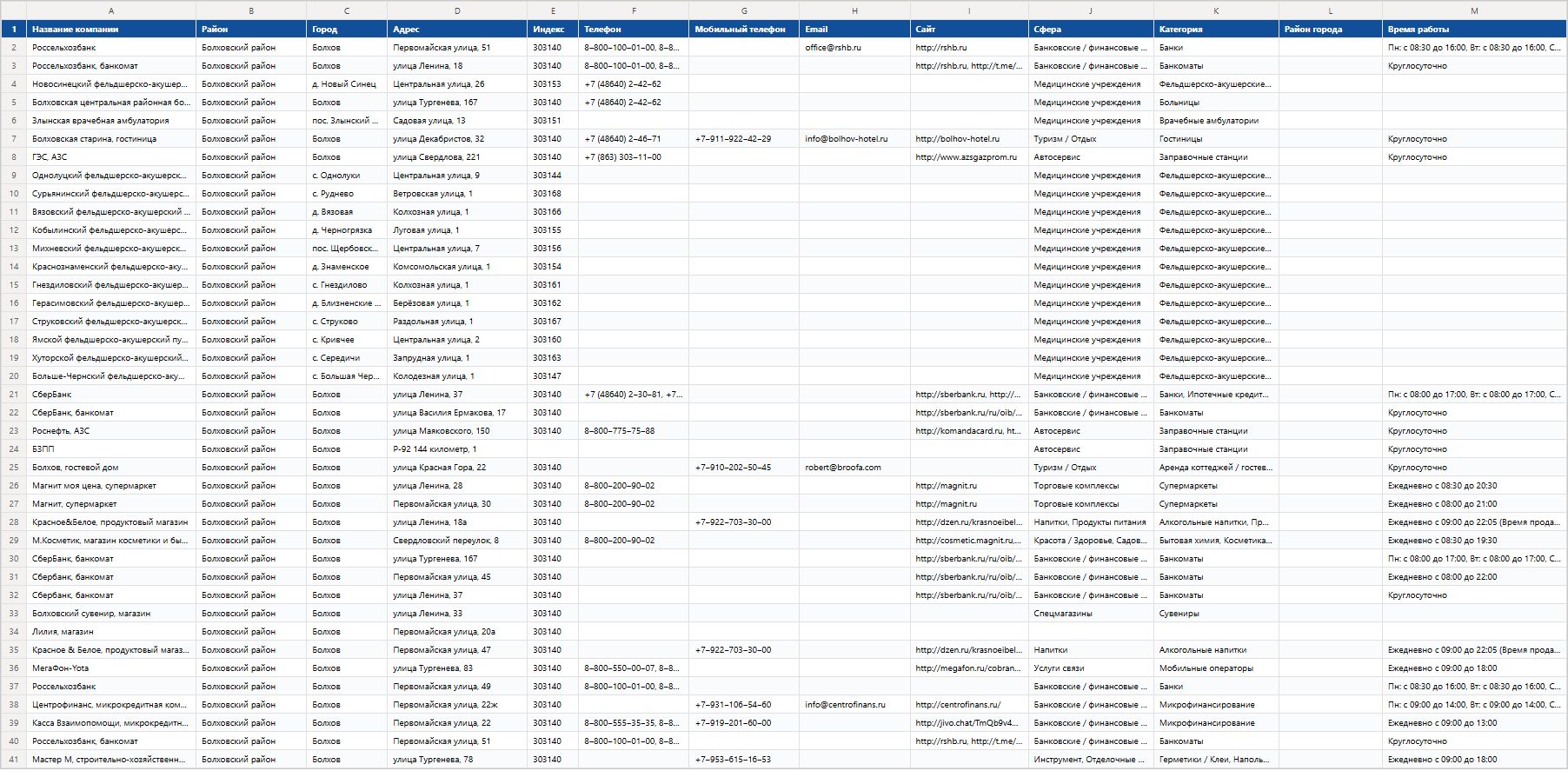Screen dimensions: 1568x784
Task: Click the category cell 'Гостиницы'
Action: 1216,139
